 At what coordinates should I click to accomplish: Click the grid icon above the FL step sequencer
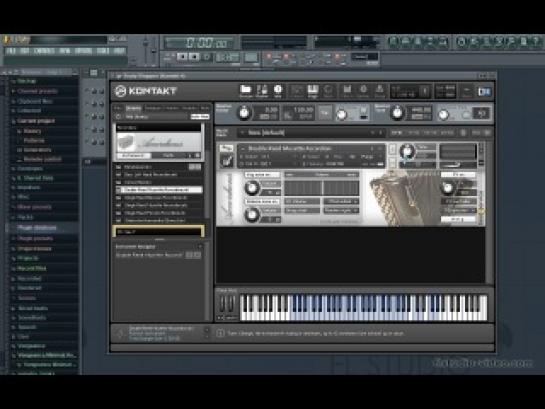[x=93, y=73]
